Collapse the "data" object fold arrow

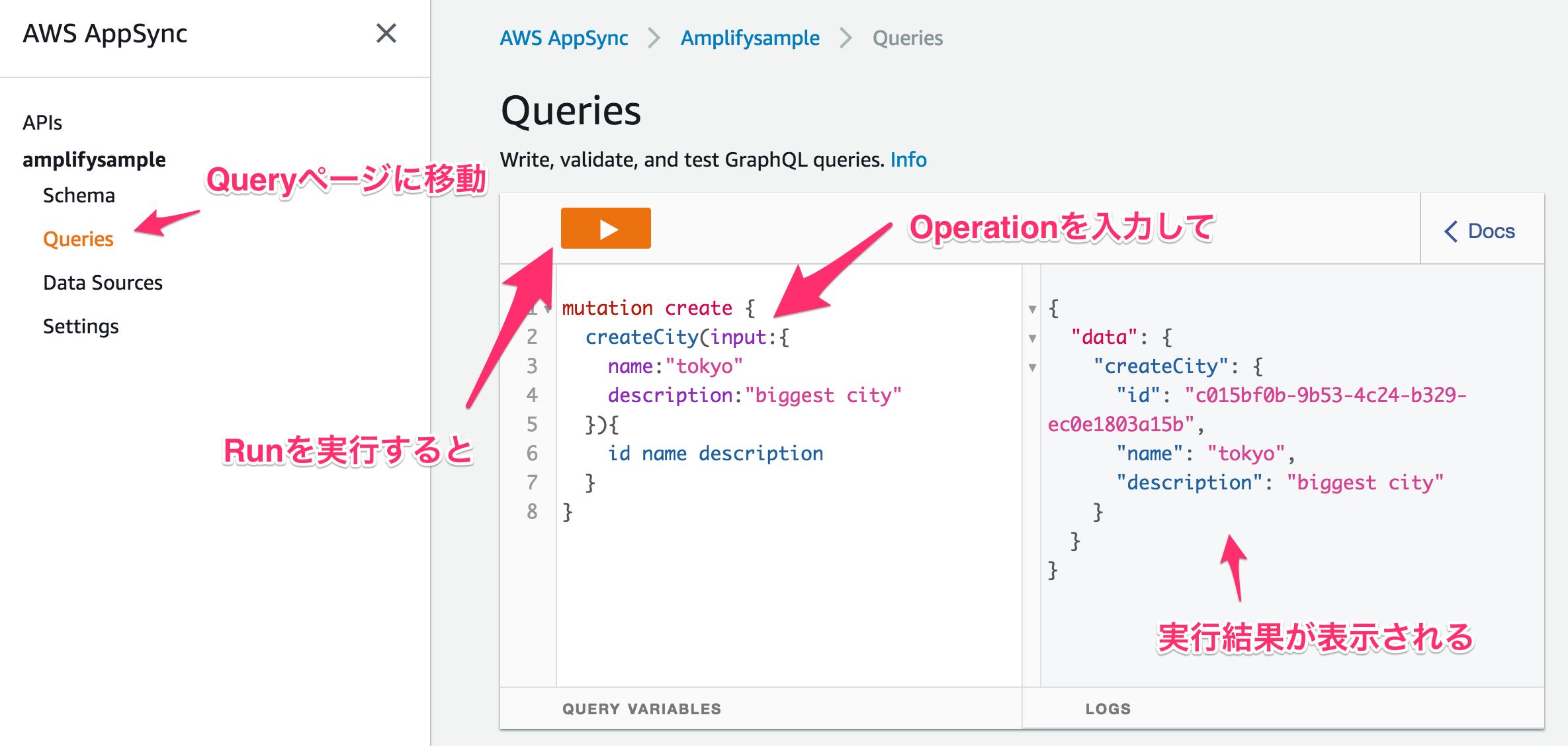1032,338
